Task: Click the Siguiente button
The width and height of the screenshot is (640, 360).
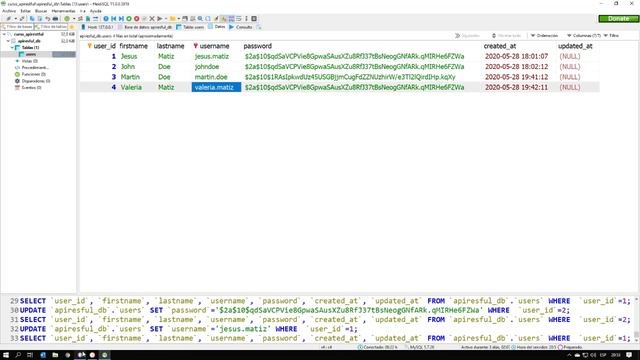Action: (467, 36)
